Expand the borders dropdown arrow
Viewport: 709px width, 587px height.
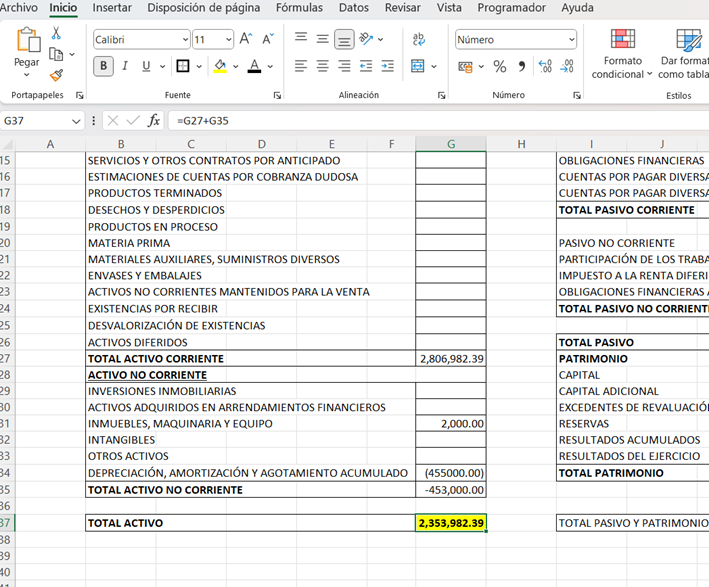tap(199, 66)
